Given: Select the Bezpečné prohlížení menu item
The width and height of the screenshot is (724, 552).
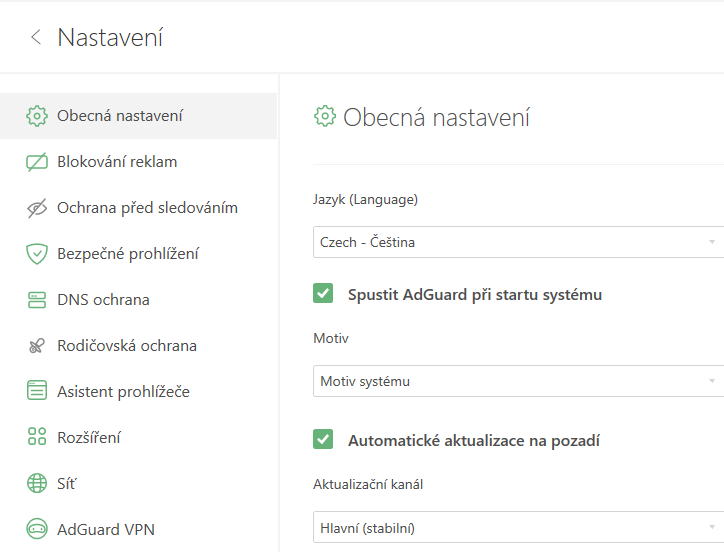Looking at the screenshot, I should (x=128, y=254).
